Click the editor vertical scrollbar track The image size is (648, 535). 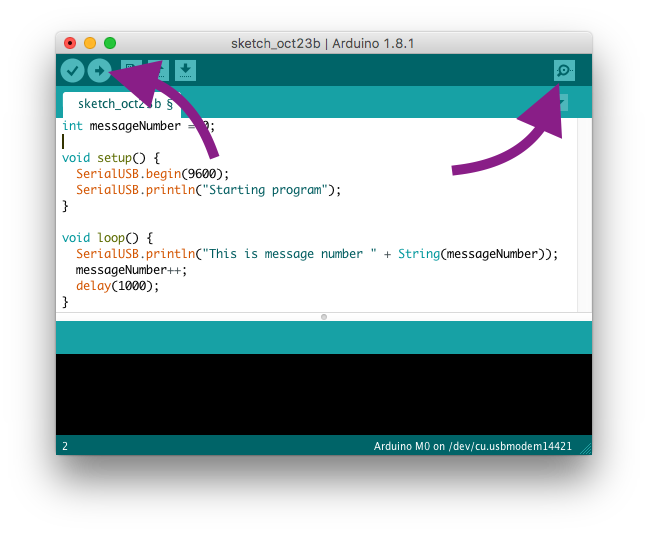584,215
